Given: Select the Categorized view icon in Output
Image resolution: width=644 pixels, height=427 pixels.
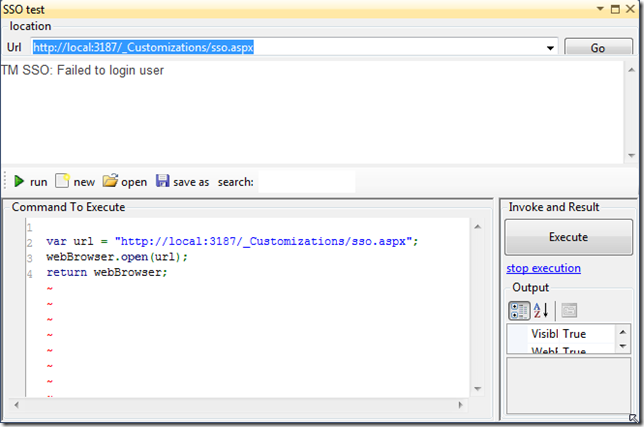Looking at the screenshot, I should coord(519,310).
